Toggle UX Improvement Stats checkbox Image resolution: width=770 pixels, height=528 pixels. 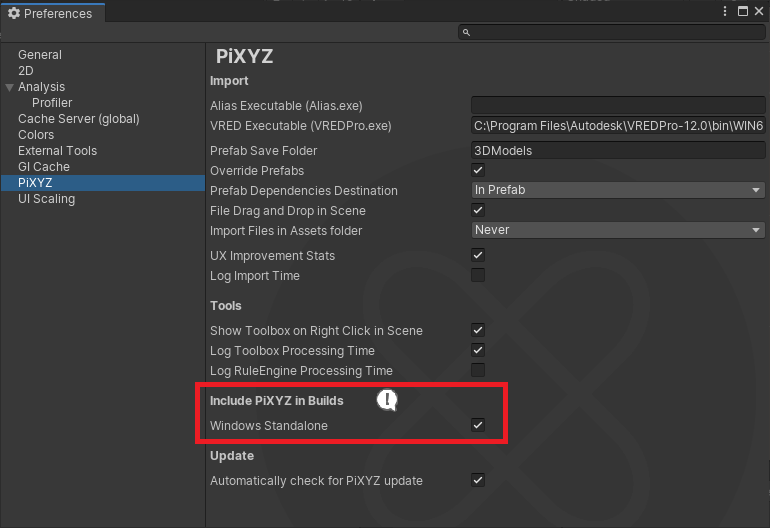click(478, 255)
